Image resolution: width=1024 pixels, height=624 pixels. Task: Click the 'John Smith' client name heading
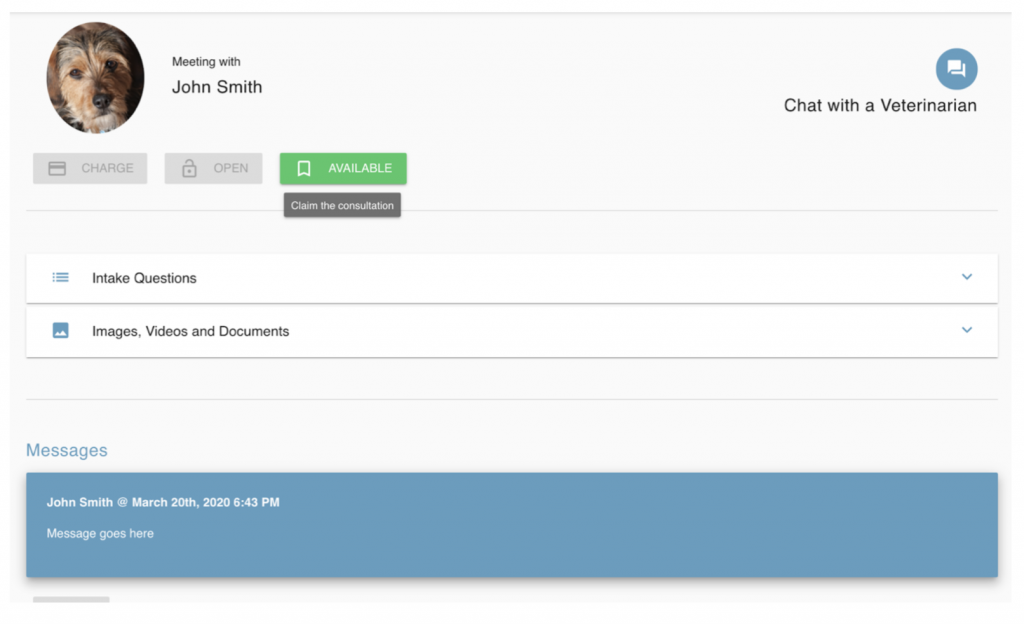pos(217,87)
